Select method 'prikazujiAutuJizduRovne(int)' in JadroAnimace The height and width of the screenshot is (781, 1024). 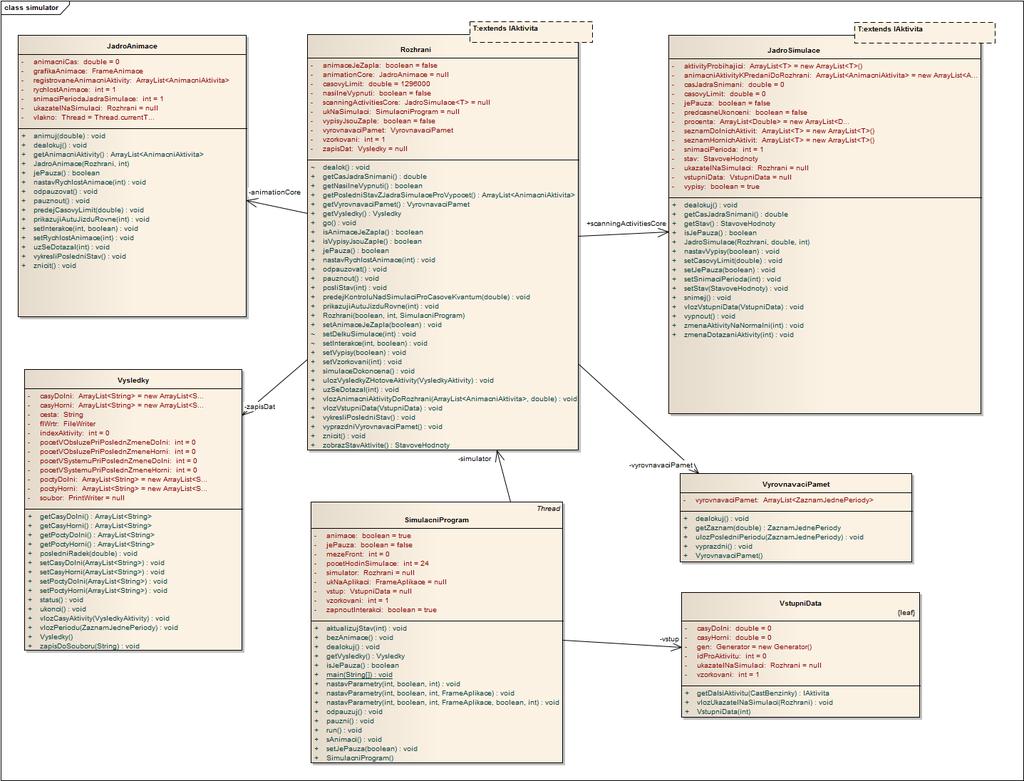[91, 219]
